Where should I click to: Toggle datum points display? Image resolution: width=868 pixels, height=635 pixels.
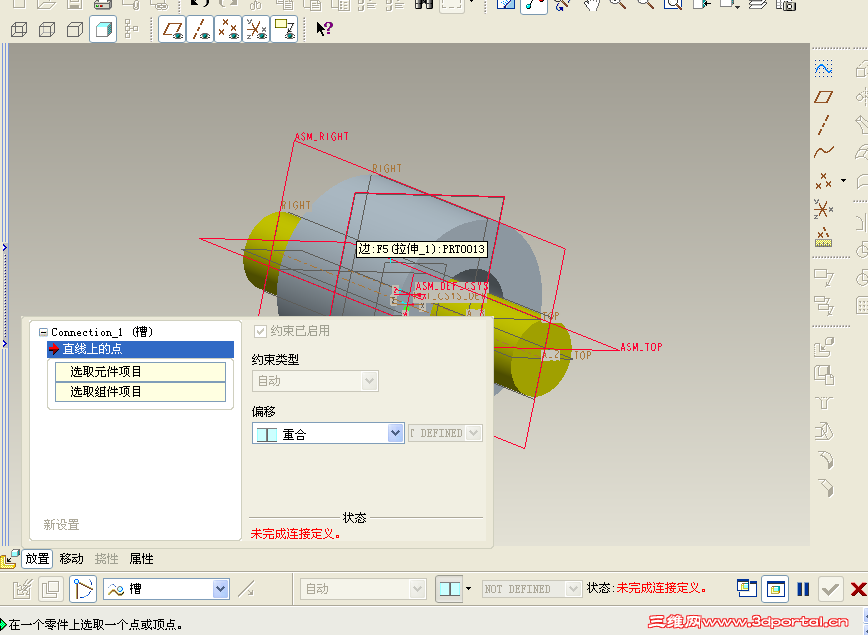point(228,29)
